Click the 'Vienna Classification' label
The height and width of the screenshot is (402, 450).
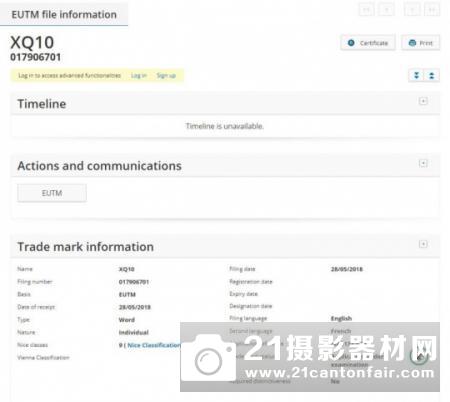click(43, 358)
